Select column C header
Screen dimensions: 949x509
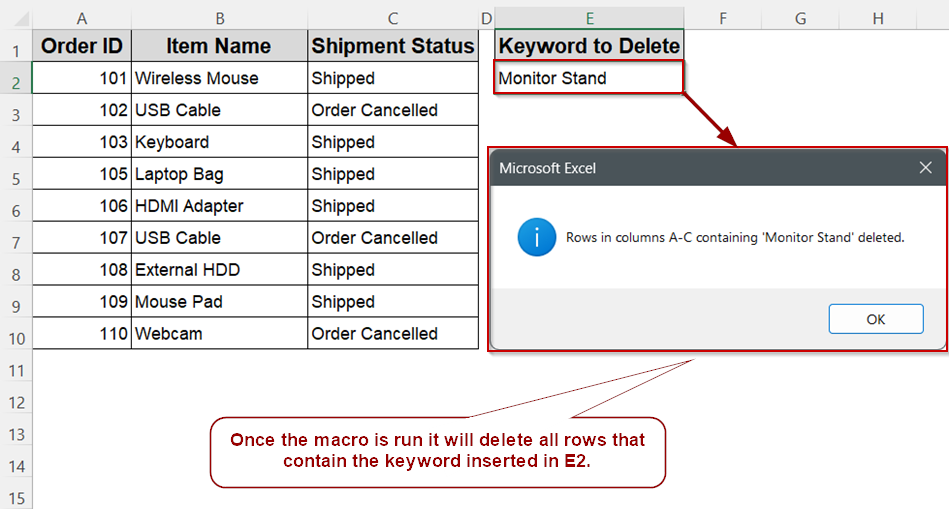pyautogui.click(x=393, y=19)
